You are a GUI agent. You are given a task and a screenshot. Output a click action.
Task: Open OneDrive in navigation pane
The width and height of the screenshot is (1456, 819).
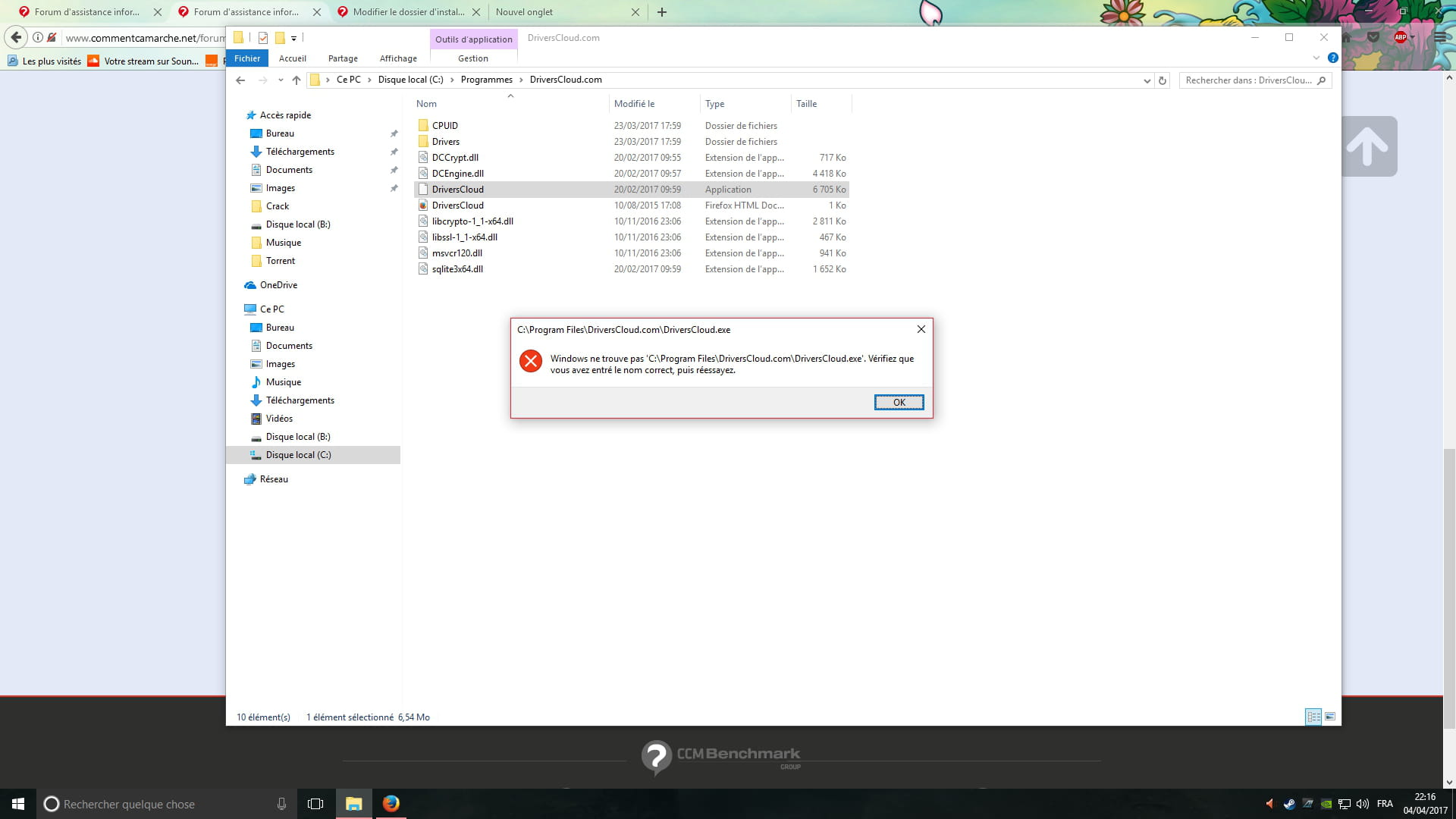[278, 285]
